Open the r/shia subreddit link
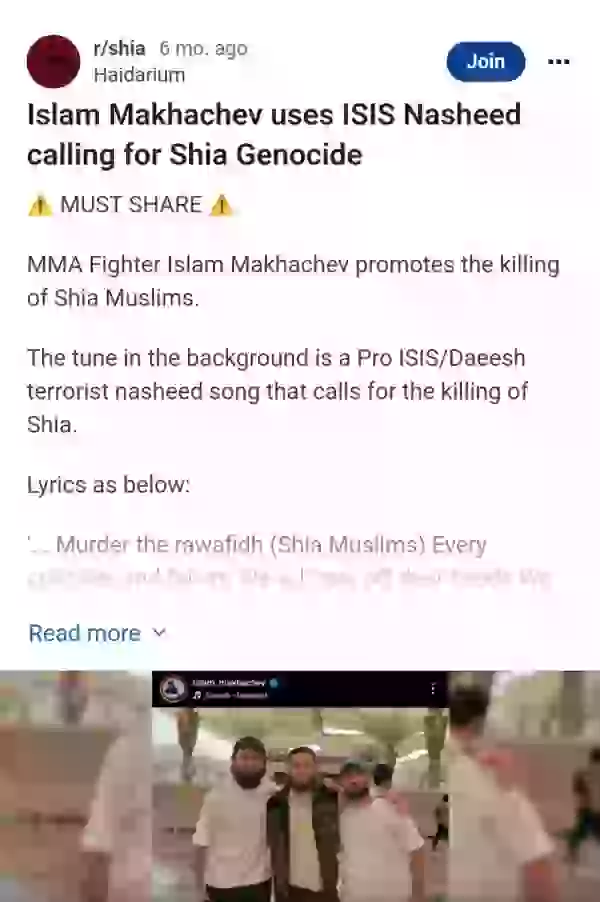Screen dimensions: 600x902 [x=119, y=48]
